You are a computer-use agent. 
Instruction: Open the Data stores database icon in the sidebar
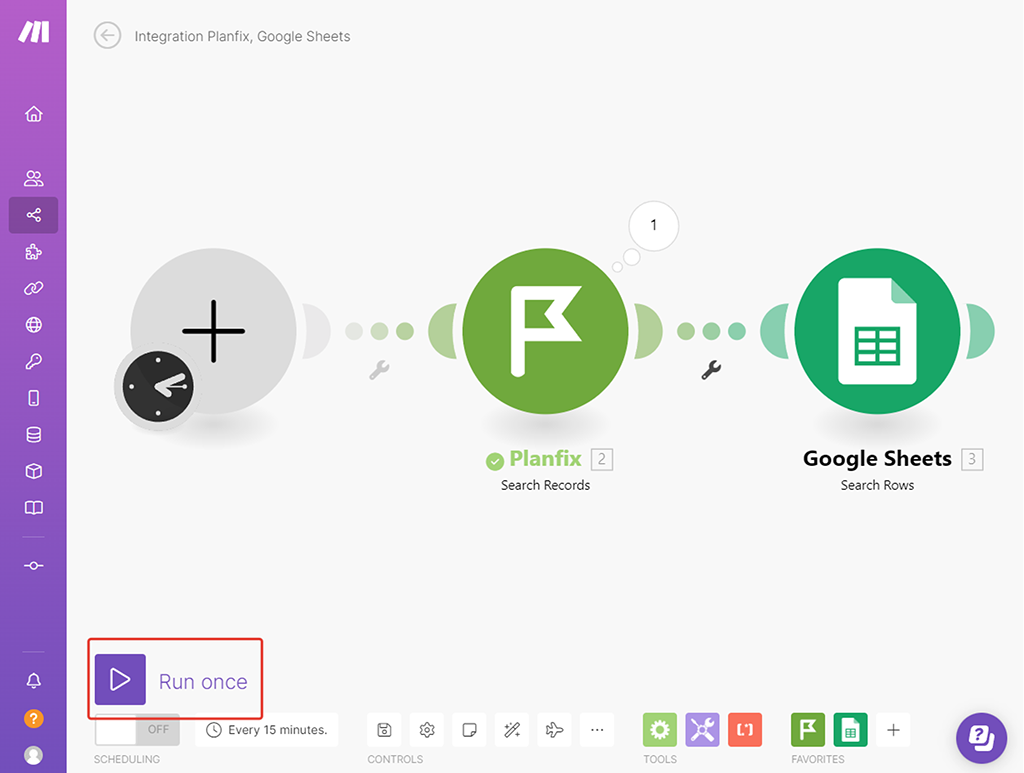33,435
